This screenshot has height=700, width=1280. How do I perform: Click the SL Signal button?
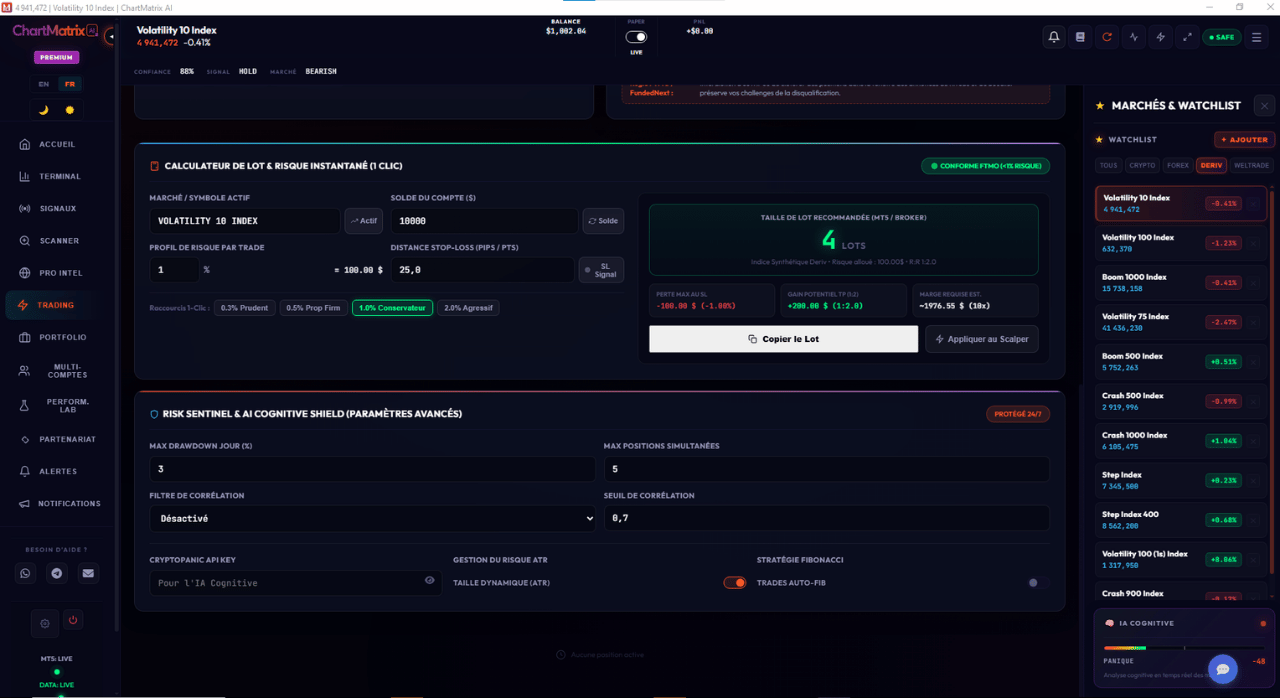point(601,270)
